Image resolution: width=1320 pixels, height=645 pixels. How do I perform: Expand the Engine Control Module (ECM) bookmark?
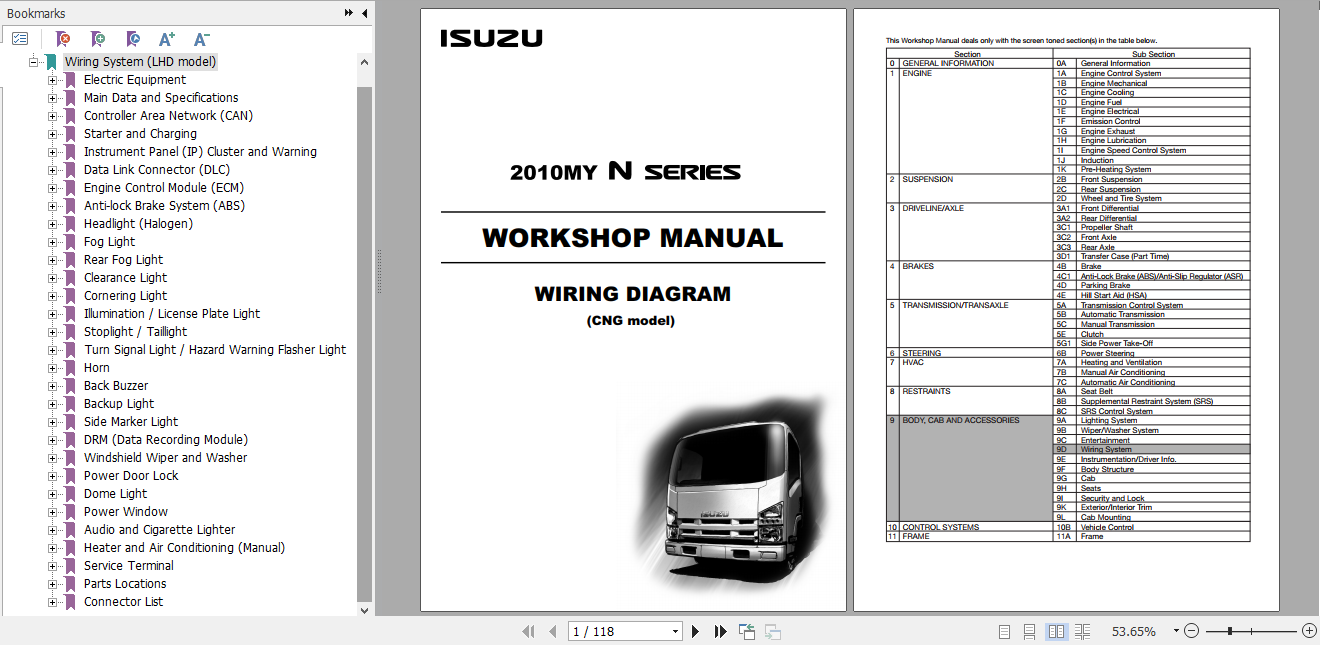point(52,188)
